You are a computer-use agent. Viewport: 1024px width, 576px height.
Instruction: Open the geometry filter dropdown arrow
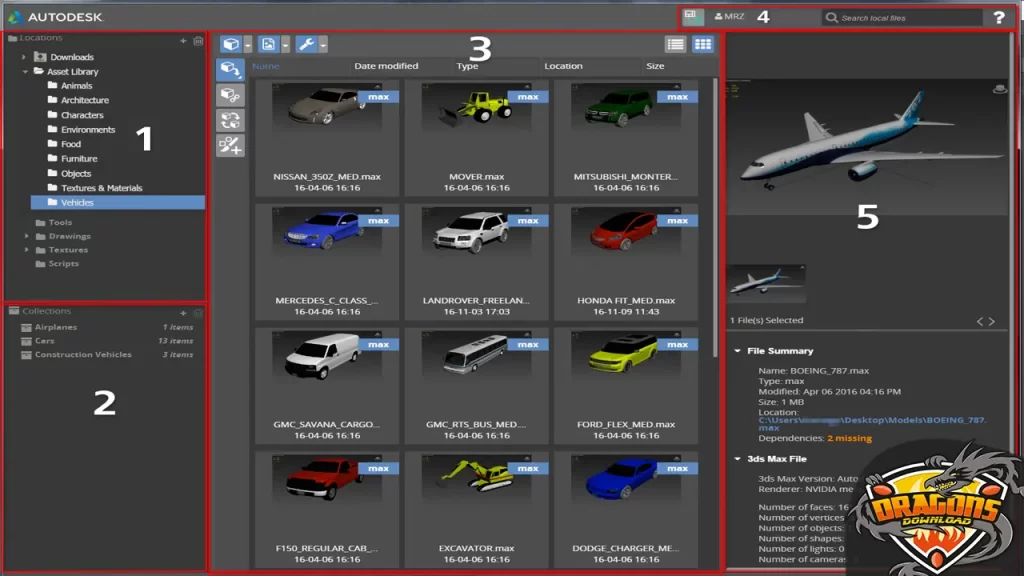click(248, 44)
